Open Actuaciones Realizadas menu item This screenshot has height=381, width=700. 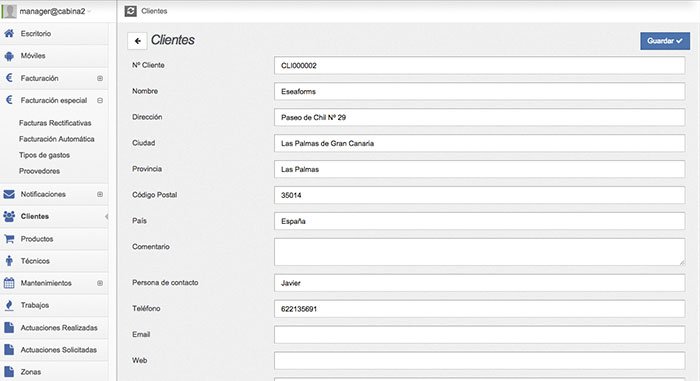[54, 327]
